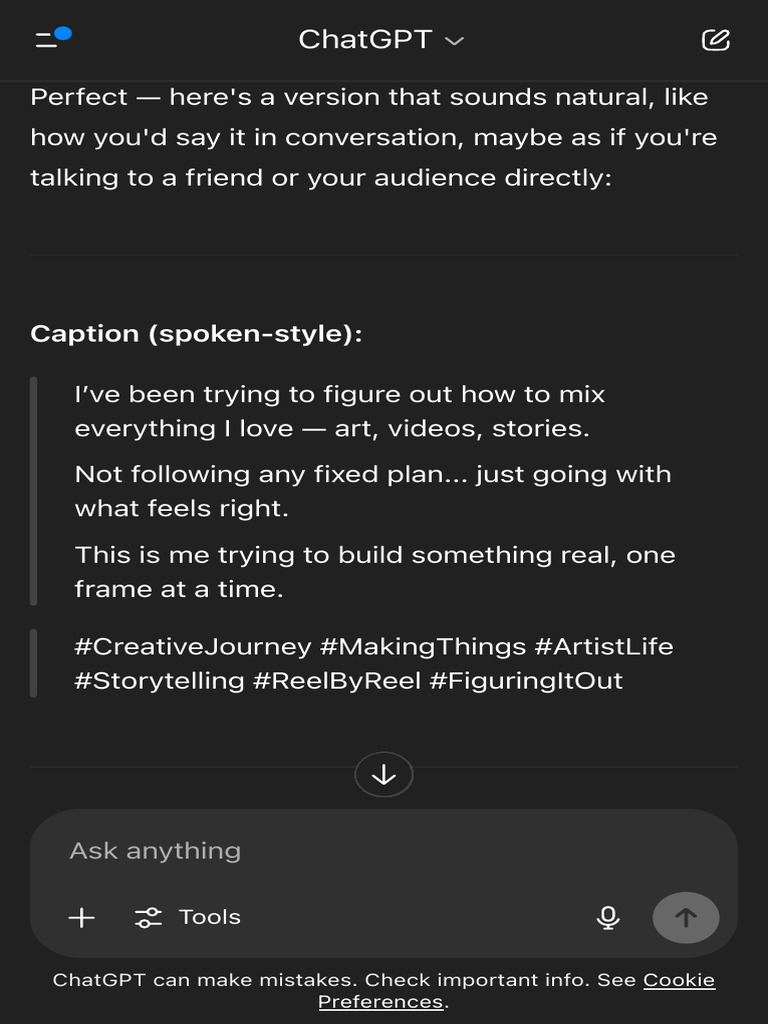Viewport: 768px width, 1024px height.
Task: Click the "one frame at a time" caption line
Action: pos(375,572)
